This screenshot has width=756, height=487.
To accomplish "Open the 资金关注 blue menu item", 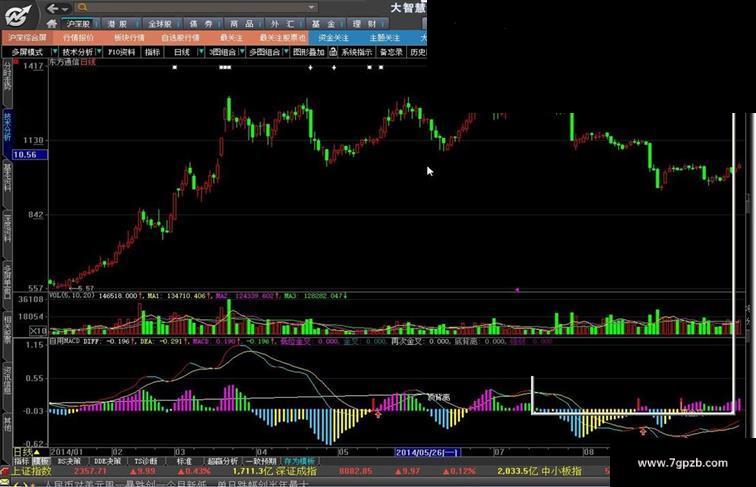I will pos(333,38).
